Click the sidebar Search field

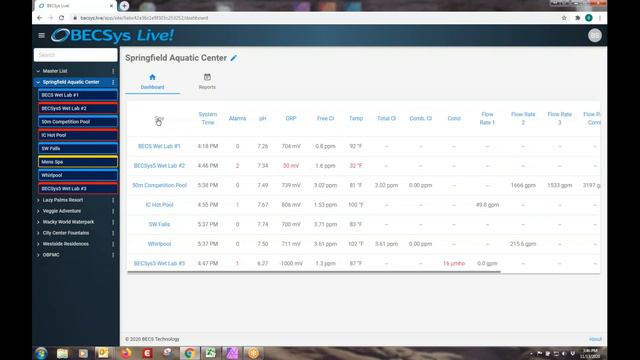click(x=76, y=55)
